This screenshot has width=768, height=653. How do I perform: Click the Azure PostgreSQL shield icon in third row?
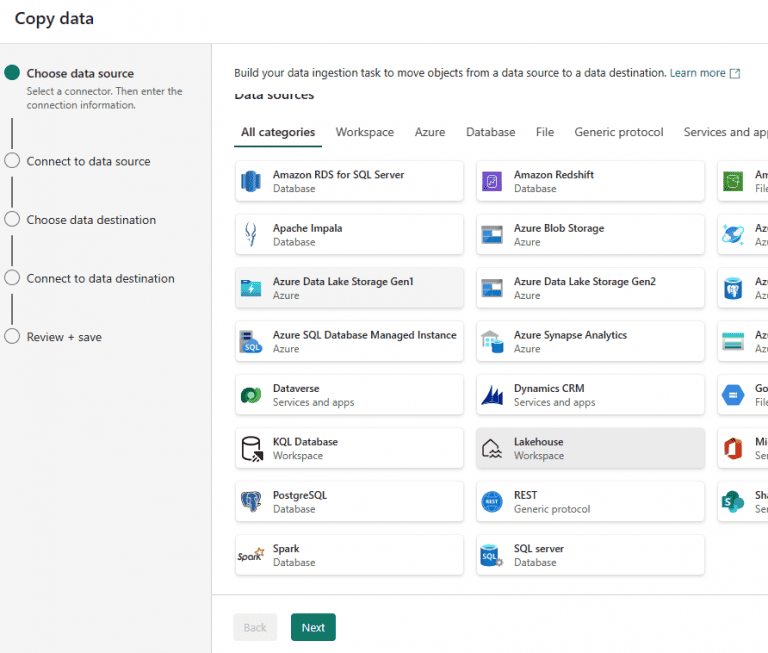point(733,288)
